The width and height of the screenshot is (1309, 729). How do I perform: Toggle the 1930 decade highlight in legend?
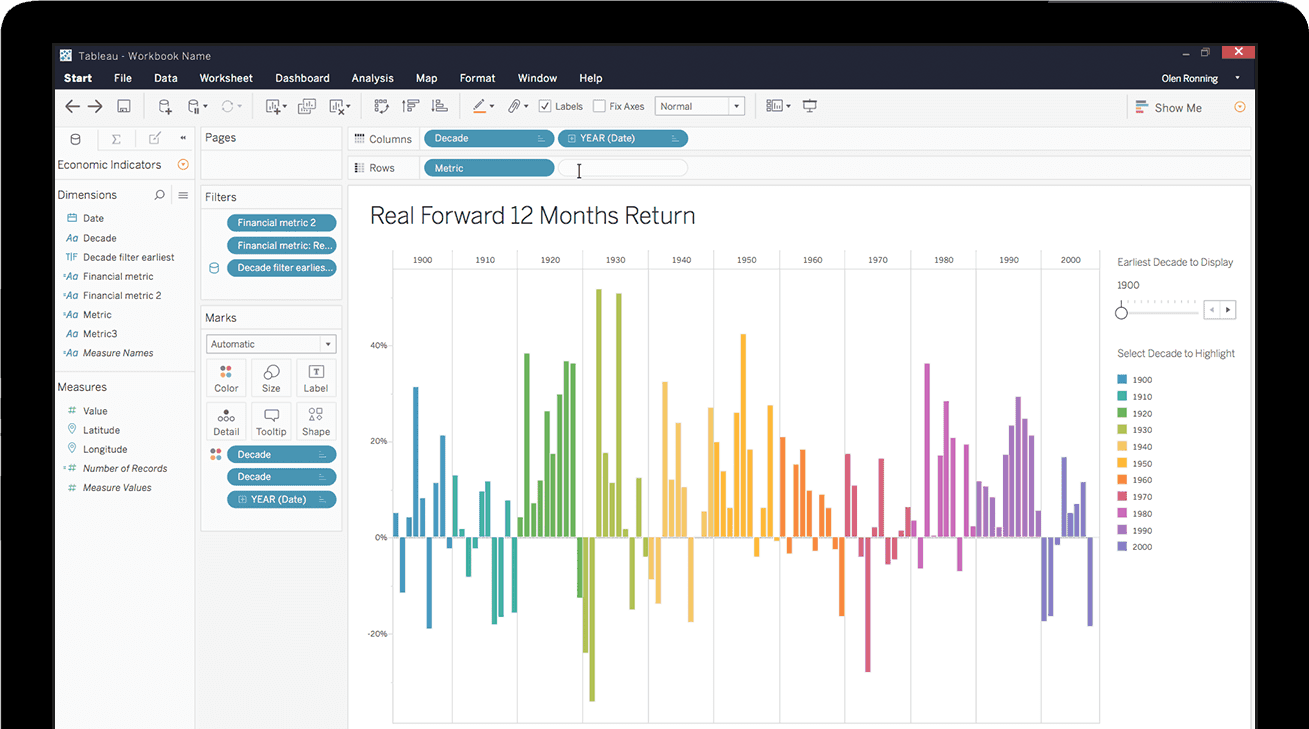pyautogui.click(x=1122, y=430)
